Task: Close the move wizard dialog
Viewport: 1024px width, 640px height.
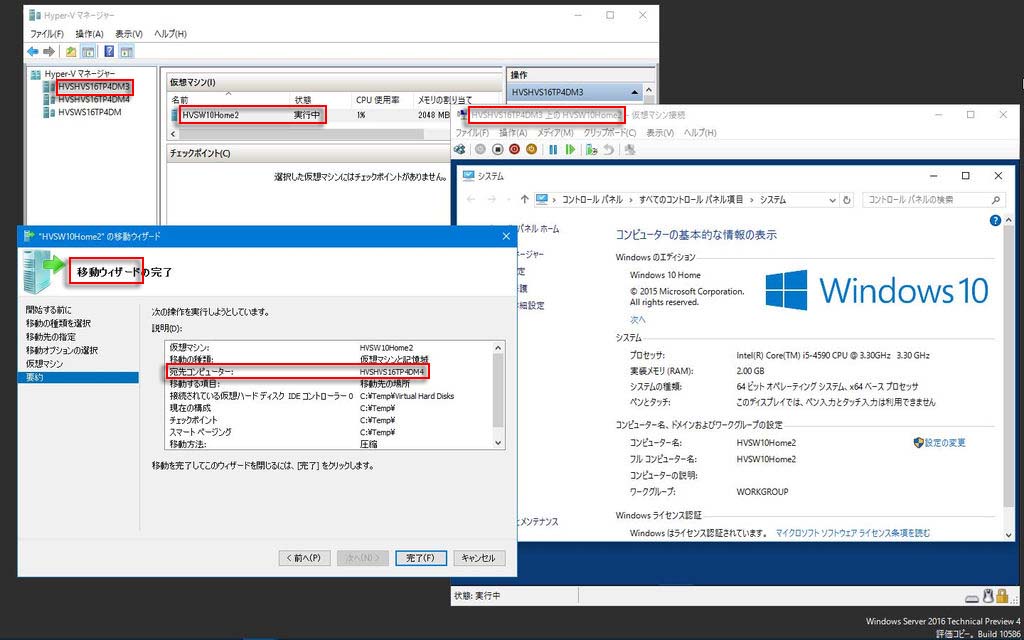Action: pyautogui.click(x=505, y=236)
